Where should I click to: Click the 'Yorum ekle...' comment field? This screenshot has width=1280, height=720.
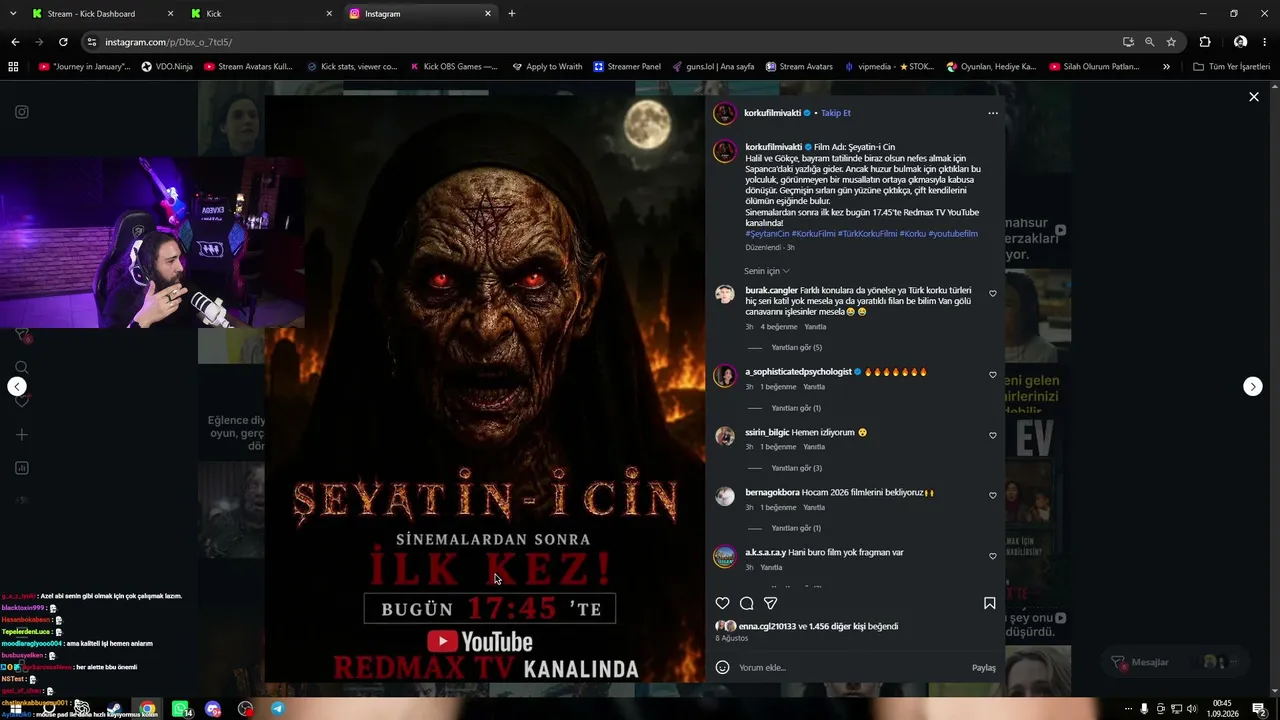click(850, 667)
